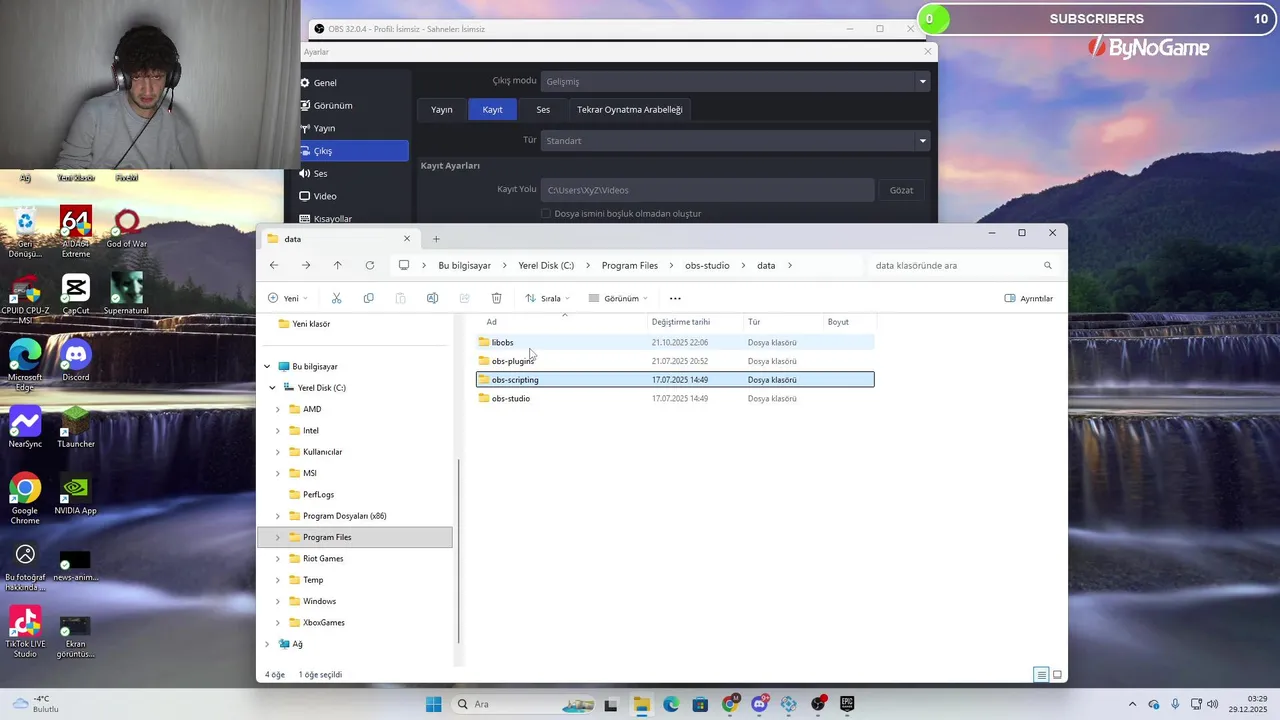The height and width of the screenshot is (720, 1280).
Task: Open Discord desktop icon
Action: (x=76, y=362)
